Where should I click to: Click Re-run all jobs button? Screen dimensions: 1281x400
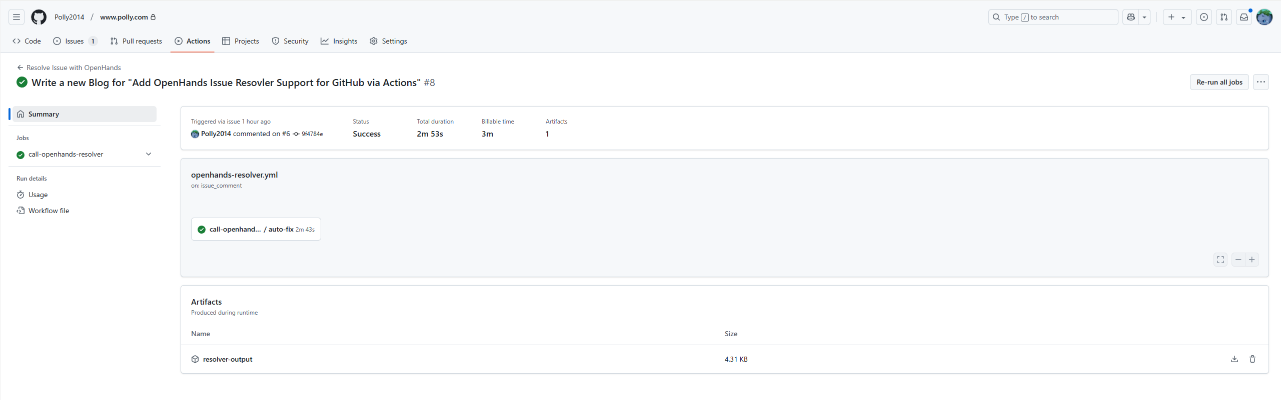(1219, 82)
